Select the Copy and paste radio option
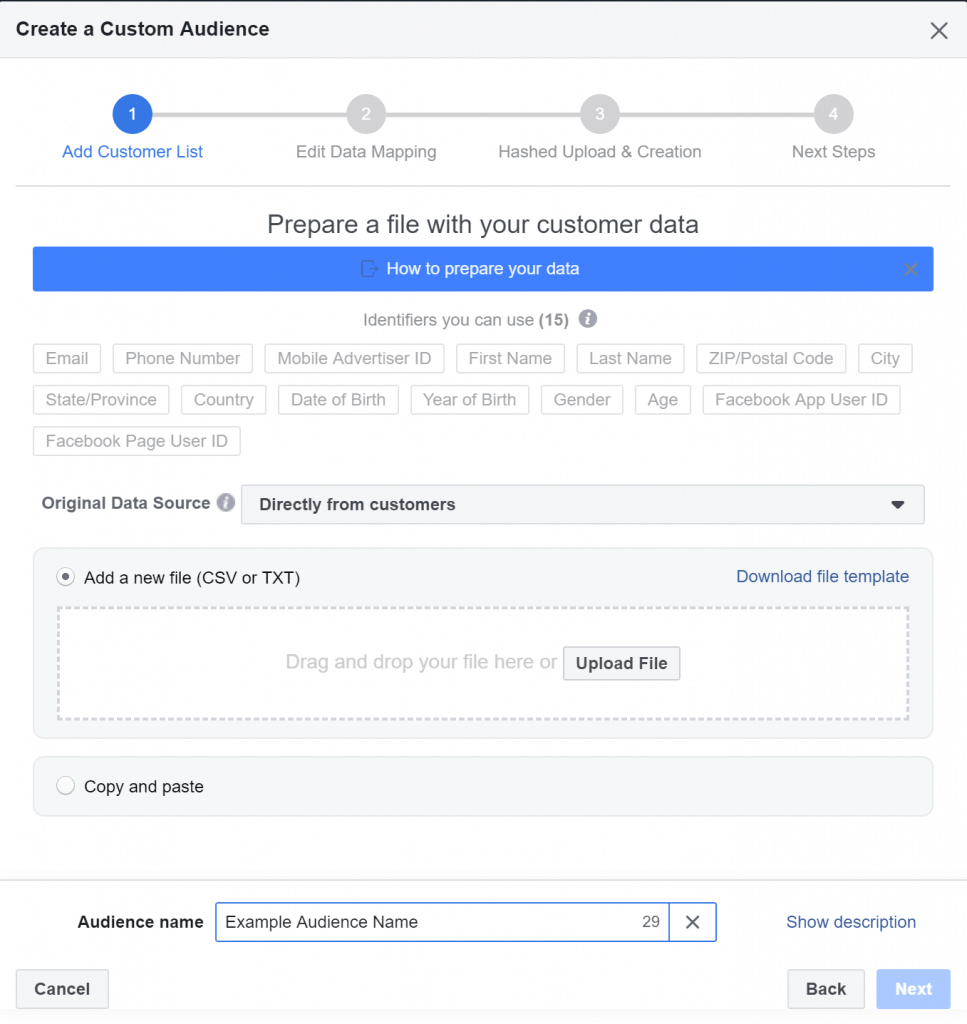The width and height of the screenshot is (967, 1024). coord(65,785)
